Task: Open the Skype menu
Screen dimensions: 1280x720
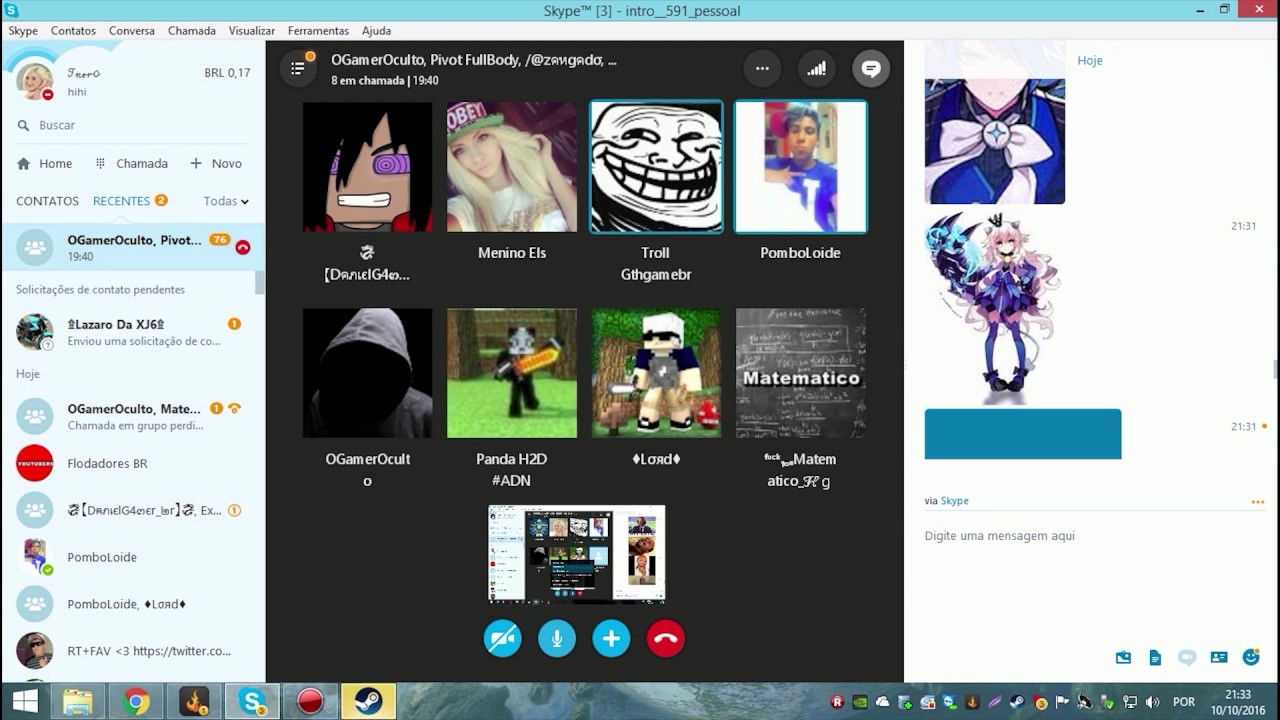Action: click(23, 31)
